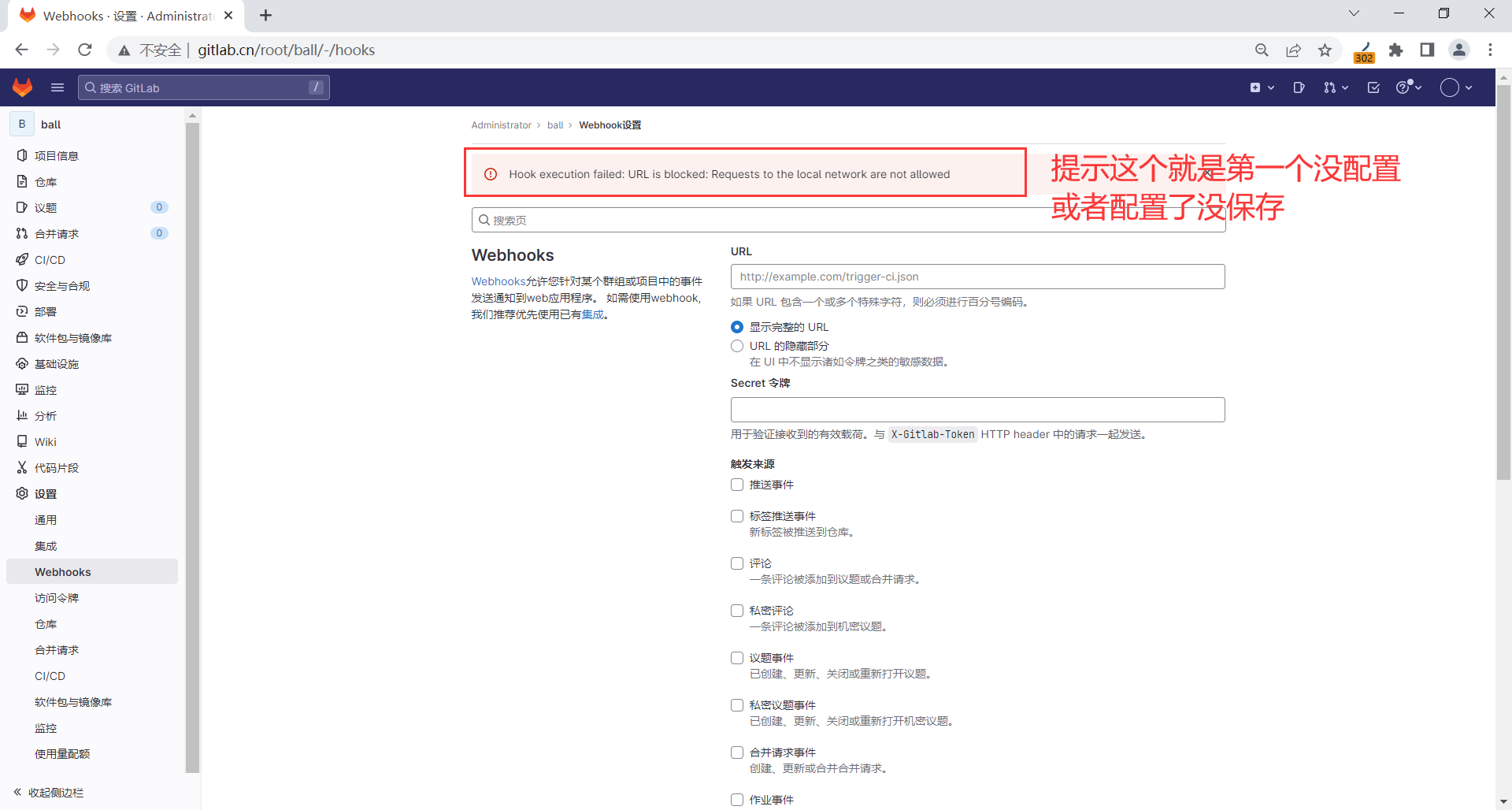Screen dimensions: 1512x810
Task: Click the Secret 令牌 input field
Action: (x=977, y=410)
